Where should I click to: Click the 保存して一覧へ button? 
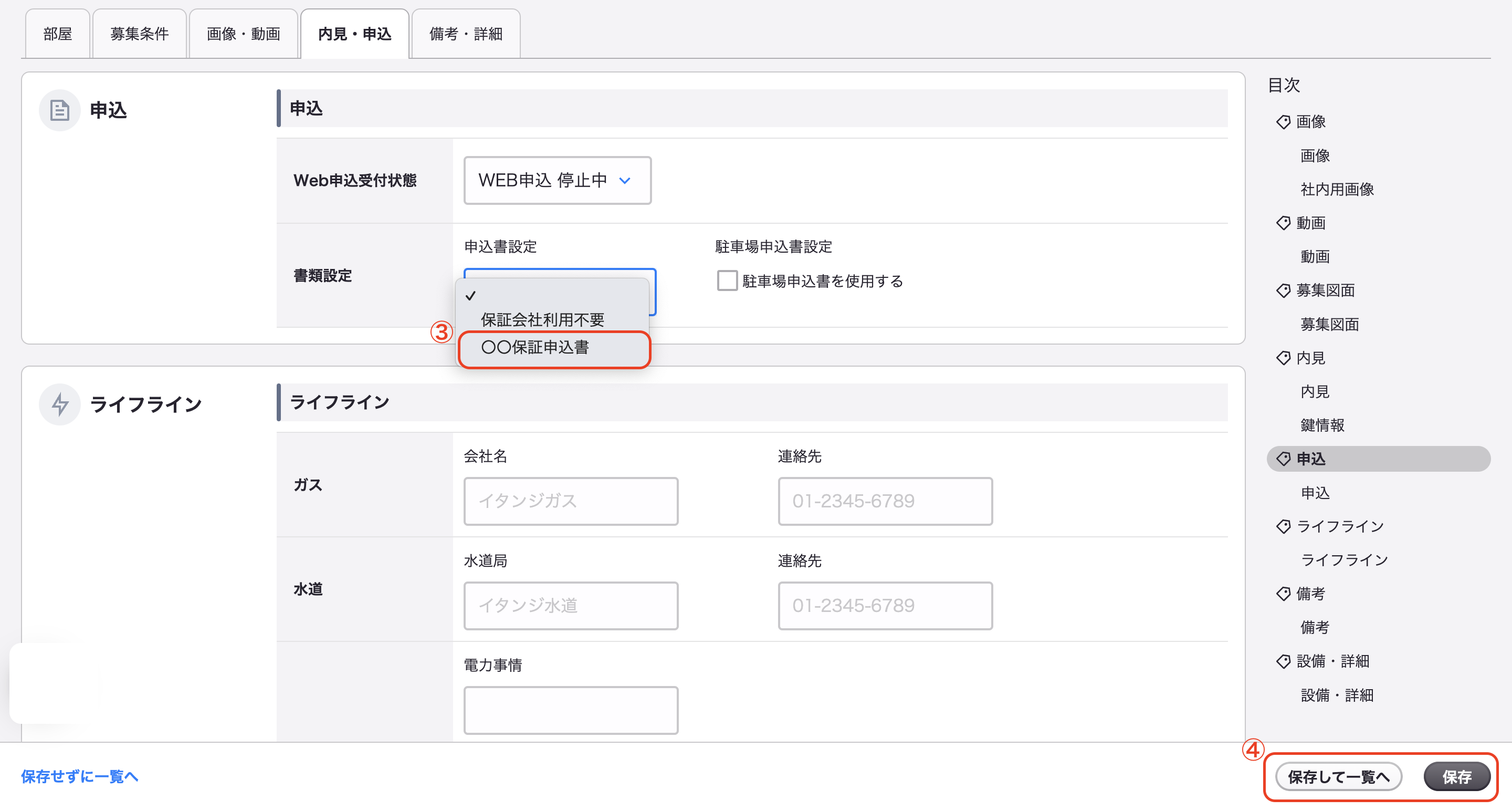point(1339,776)
